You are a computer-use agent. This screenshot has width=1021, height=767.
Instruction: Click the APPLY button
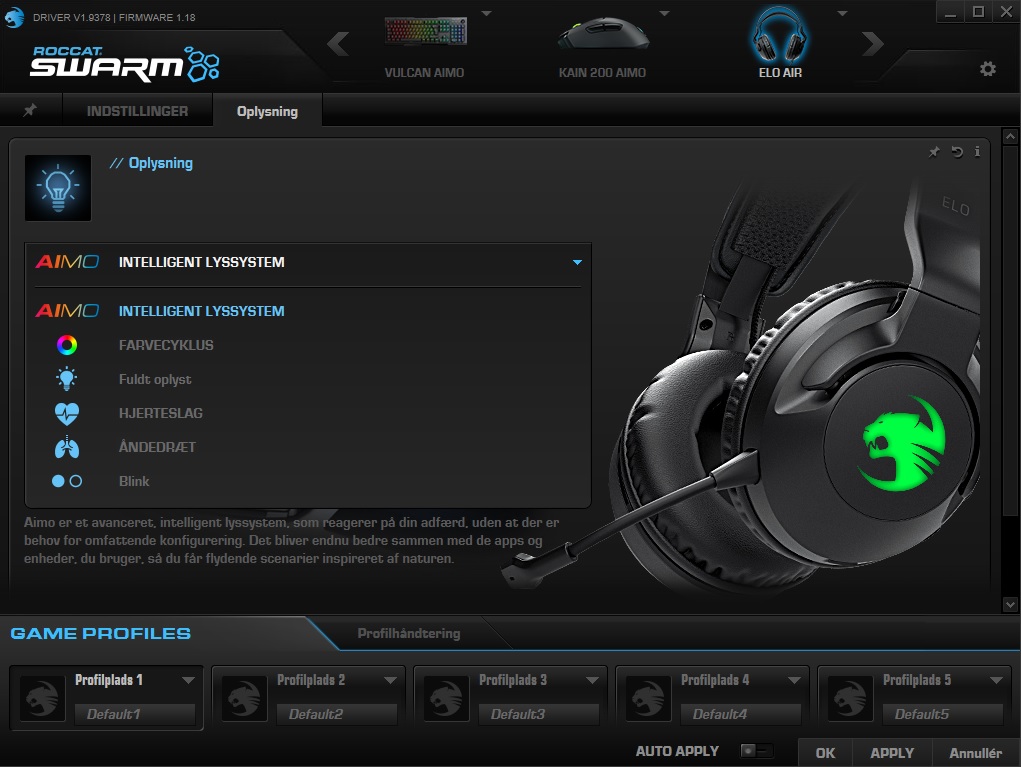892,753
